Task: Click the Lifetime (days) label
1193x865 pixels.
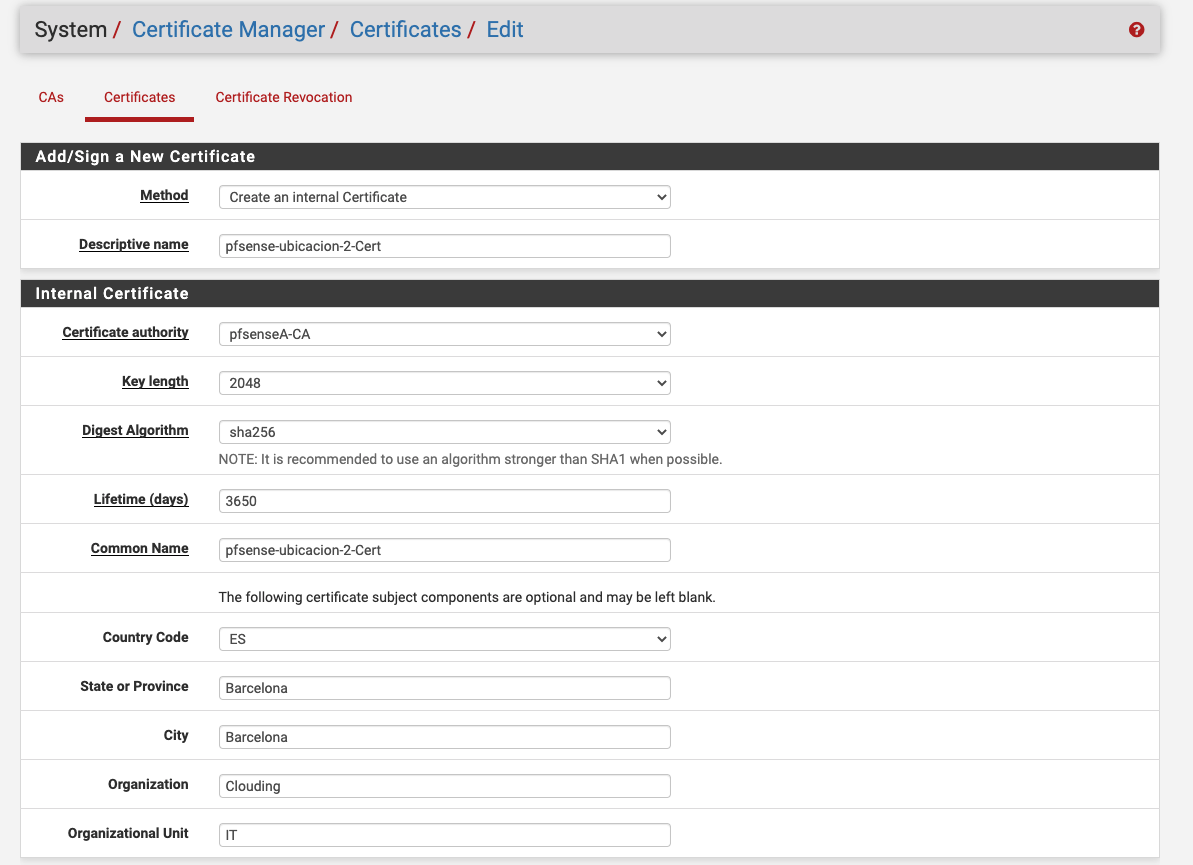Action: coord(141,499)
